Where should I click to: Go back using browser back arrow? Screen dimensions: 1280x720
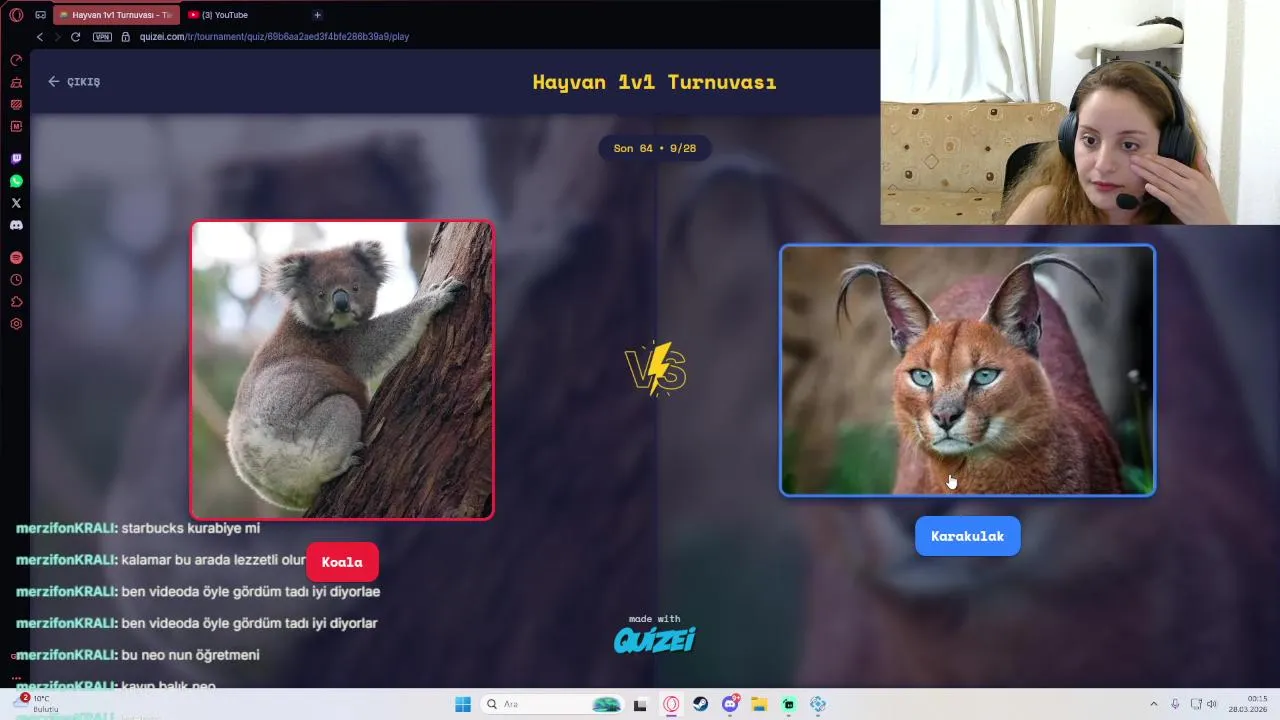40,37
